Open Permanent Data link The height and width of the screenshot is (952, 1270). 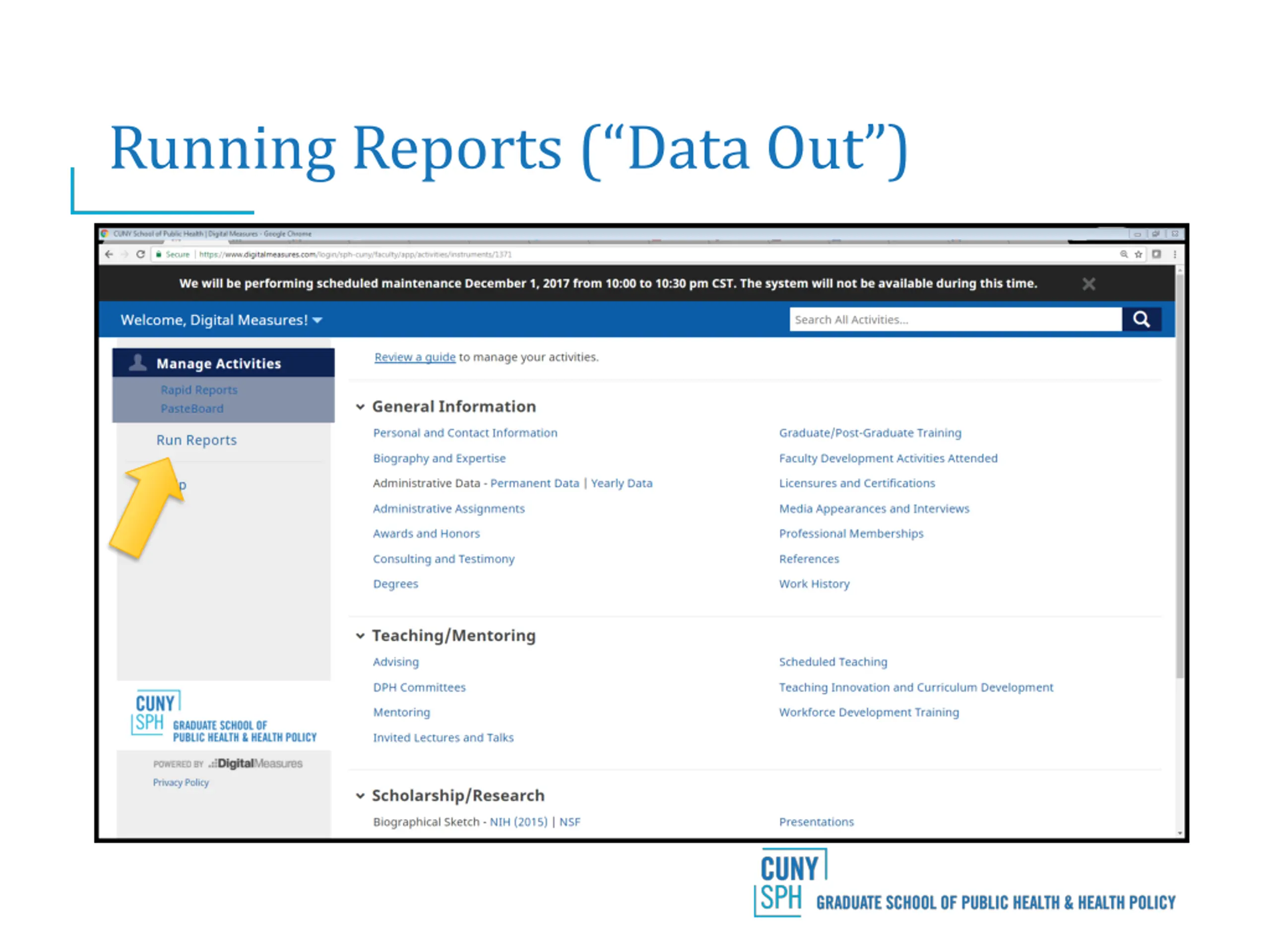pyautogui.click(x=534, y=483)
